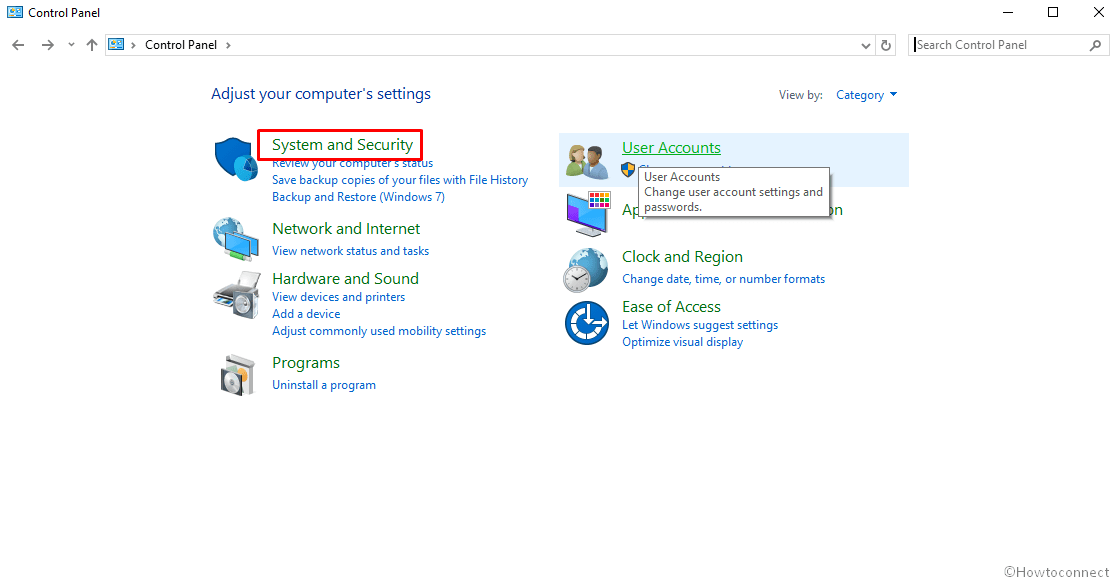Image resolution: width=1119 pixels, height=586 pixels.
Task: Open Backup and Restore (Windows 7)
Action: click(358, 197)
